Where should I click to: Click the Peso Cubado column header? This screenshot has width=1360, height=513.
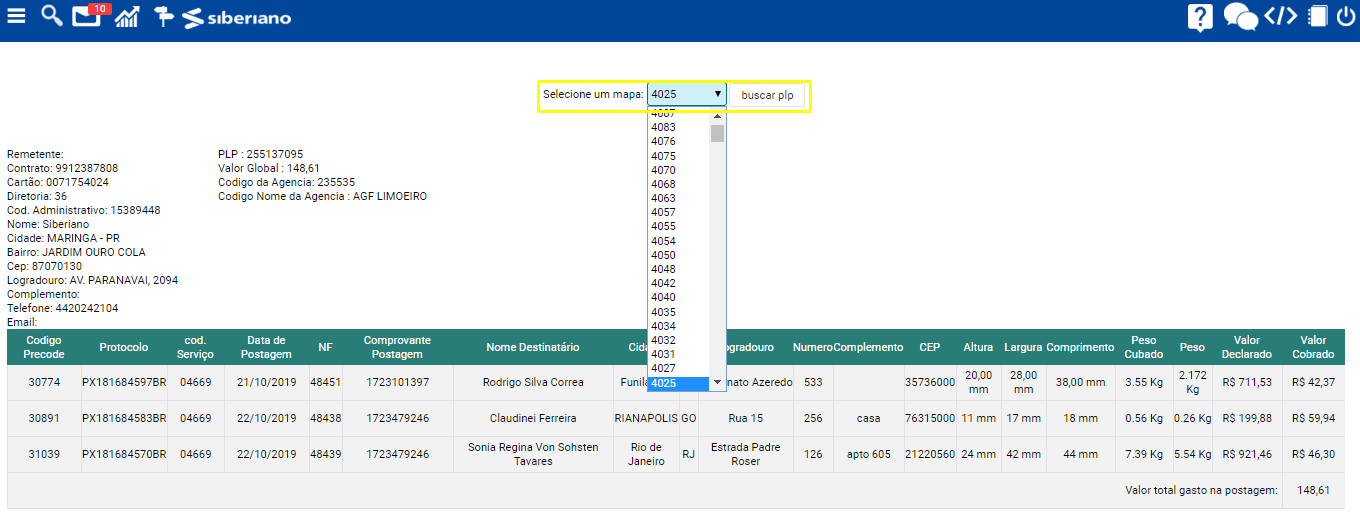click(x=1143, y=347)
